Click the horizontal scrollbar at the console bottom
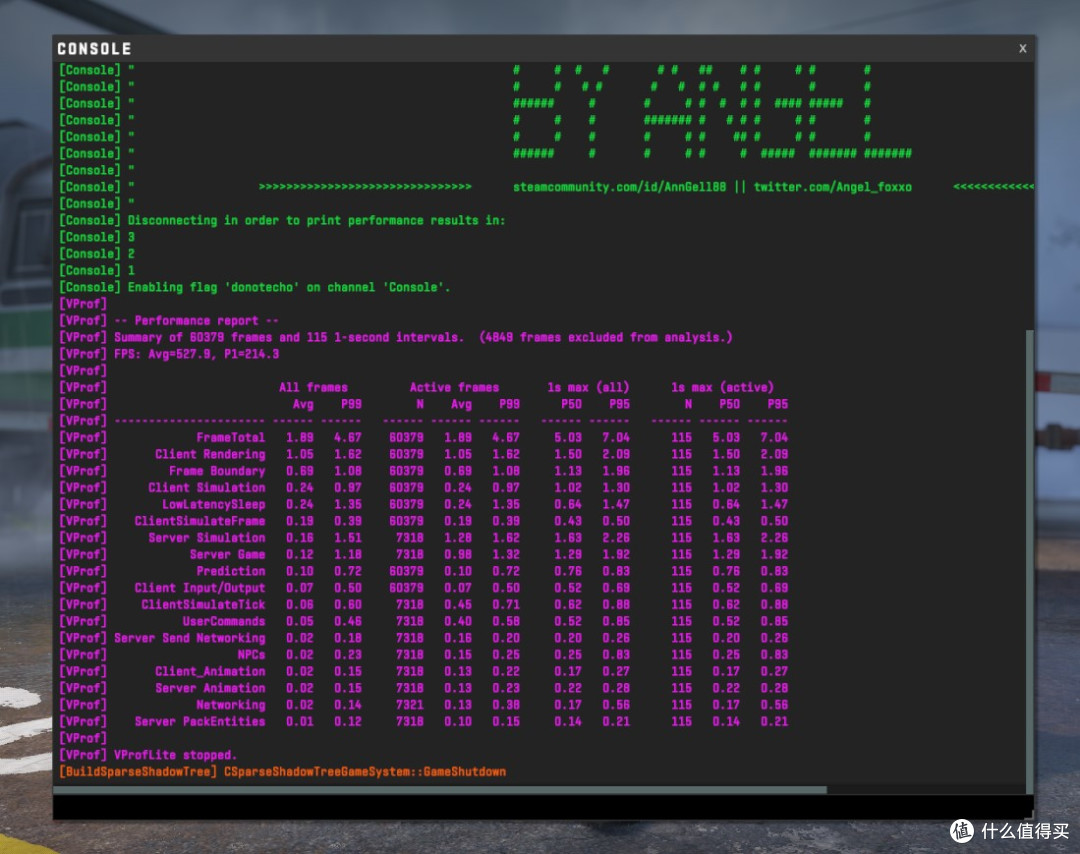1080x854 pixels. (x=440, y=790)
